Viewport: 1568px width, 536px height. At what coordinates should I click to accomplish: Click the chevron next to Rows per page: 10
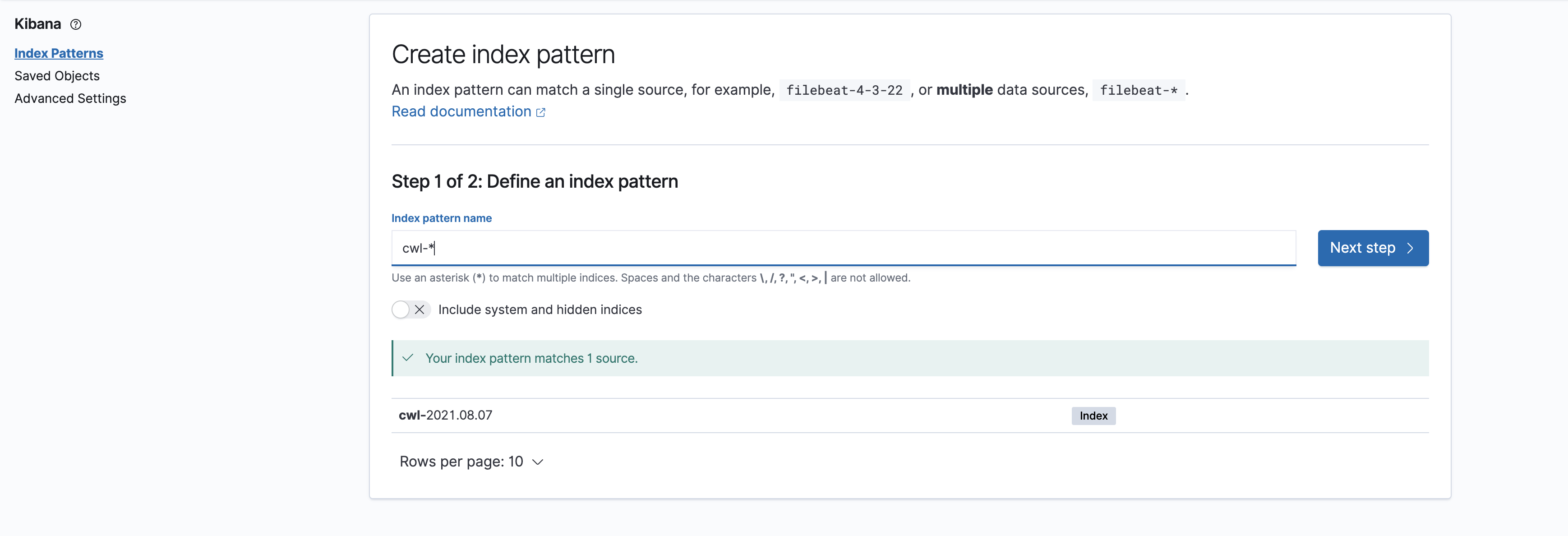click(538, 462)
